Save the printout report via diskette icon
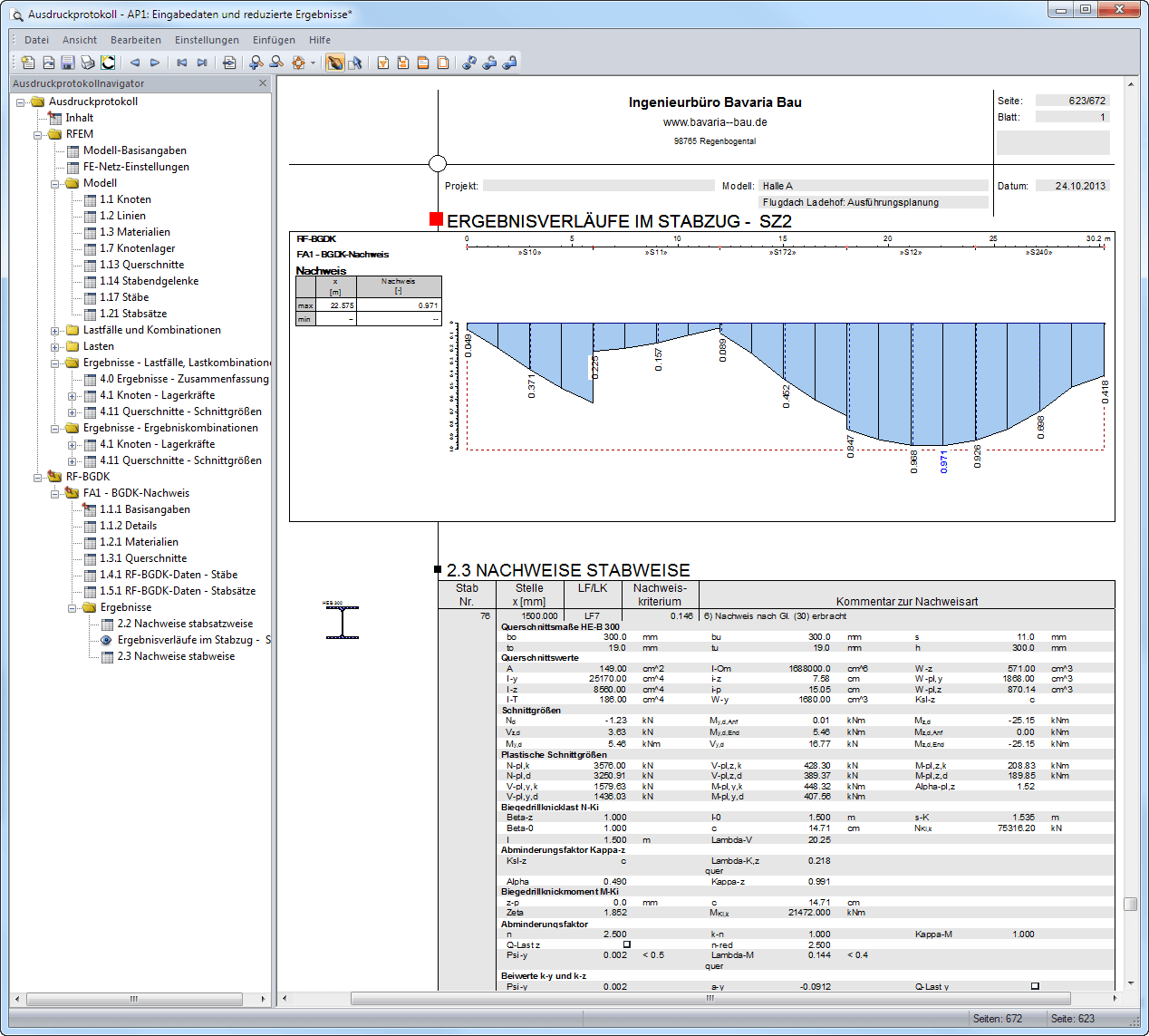Image resolution: width=1149 pixels, height=1036 pixels. click(68, 63)
